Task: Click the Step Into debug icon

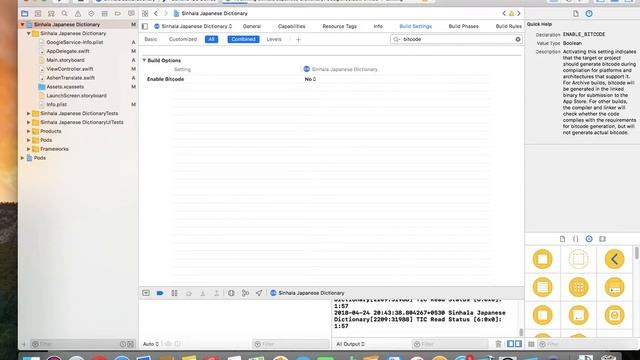Action: coord(202,293)
